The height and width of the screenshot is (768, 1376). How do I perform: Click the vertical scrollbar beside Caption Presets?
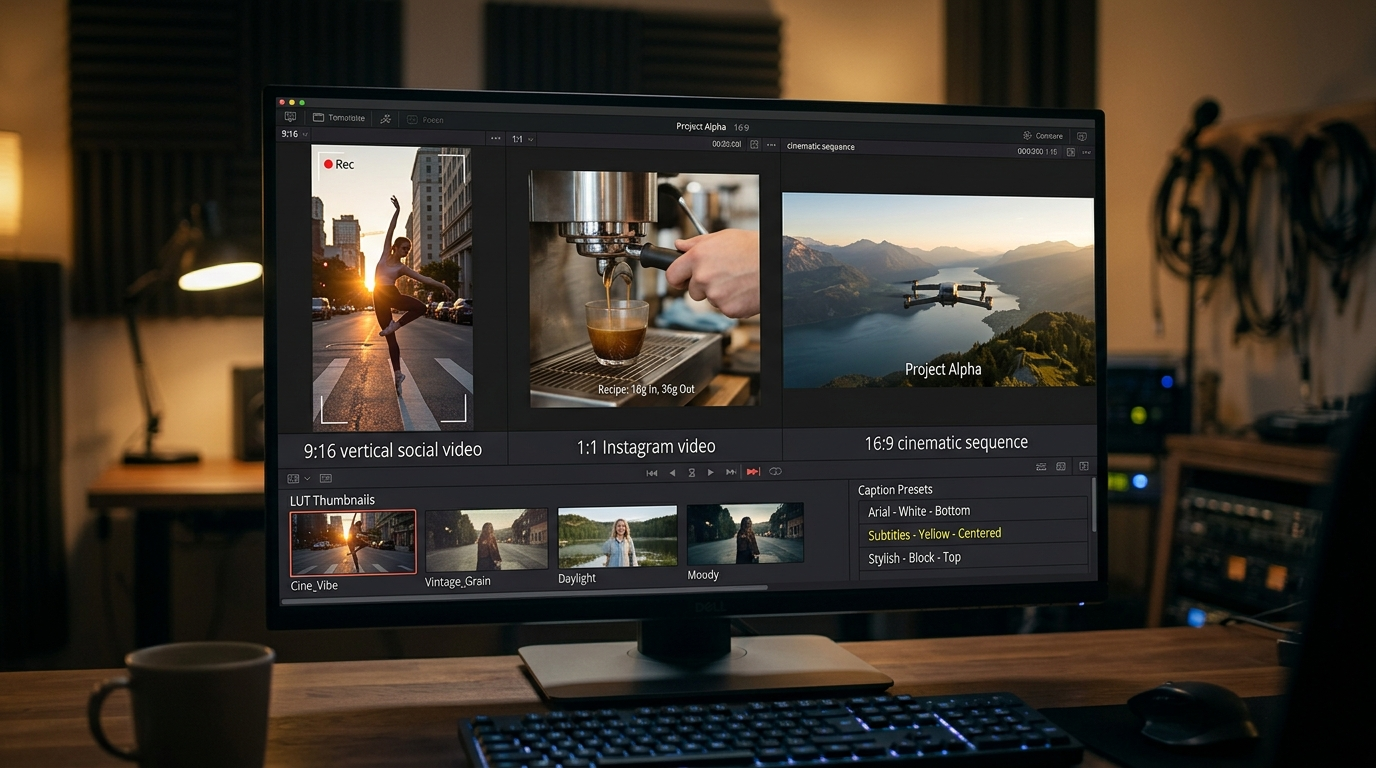pos(1094,504)
